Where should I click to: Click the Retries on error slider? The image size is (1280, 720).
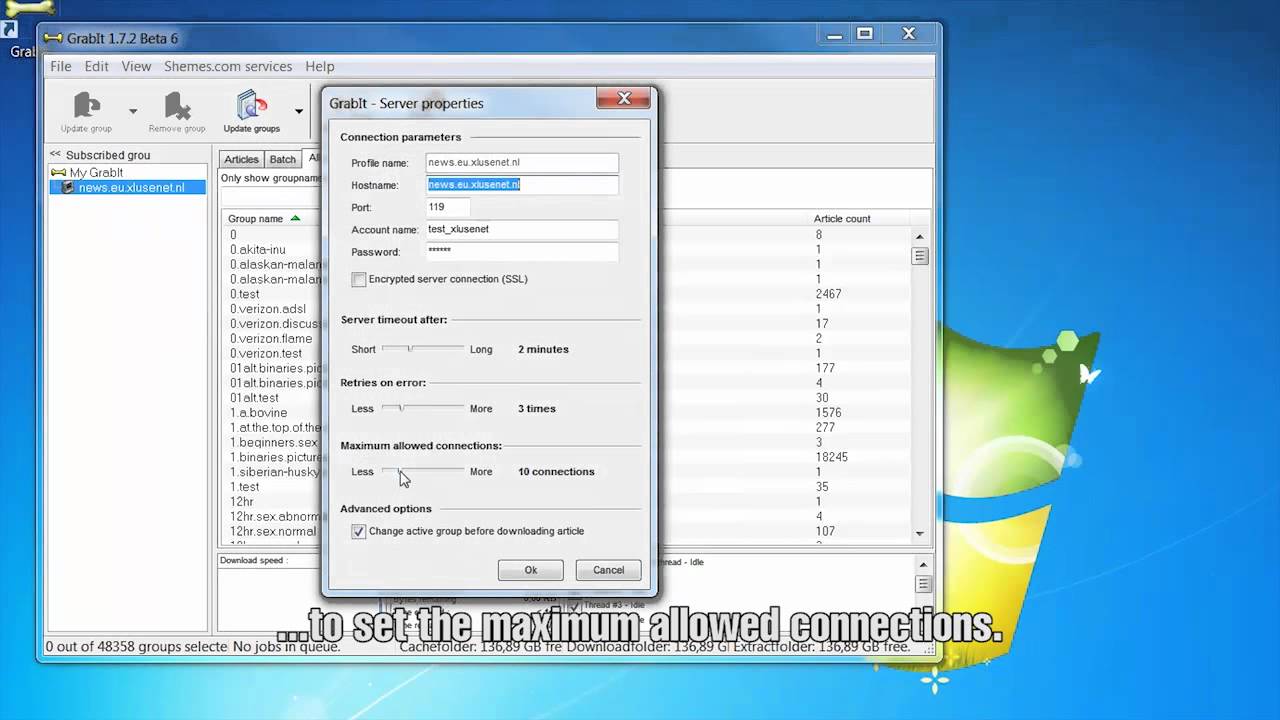click(x=423, y=408)
